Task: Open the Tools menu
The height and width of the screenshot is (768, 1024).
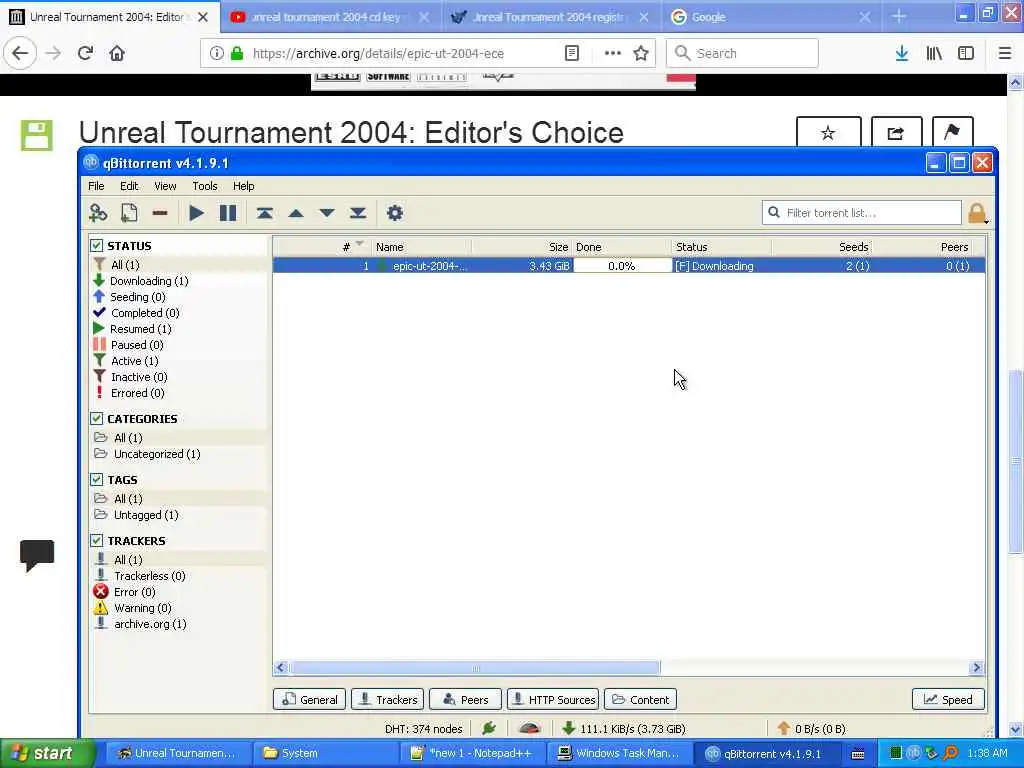Action: pos(204,186)
